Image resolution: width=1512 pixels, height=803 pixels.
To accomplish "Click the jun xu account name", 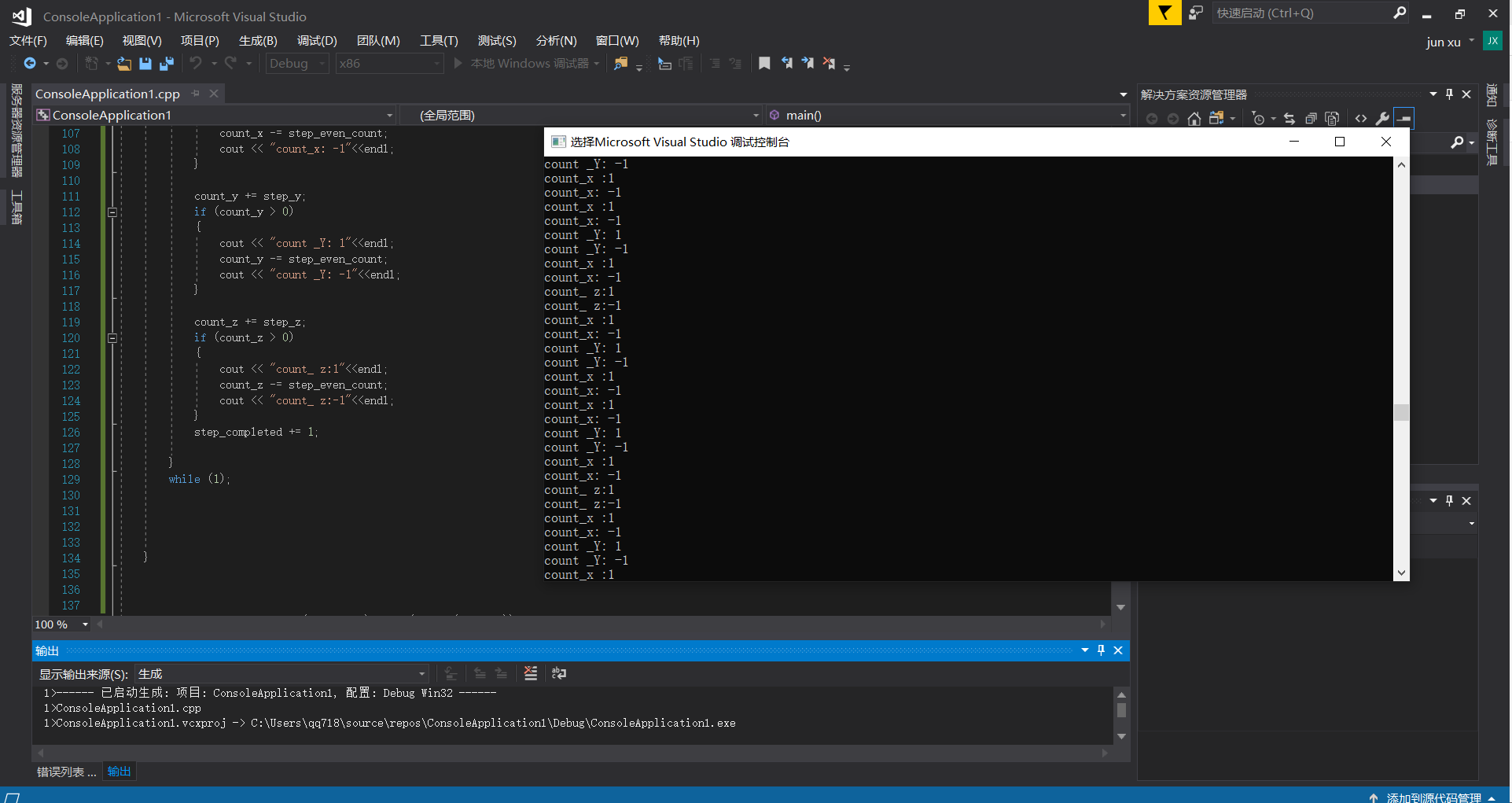I will tap(1444, 42).
